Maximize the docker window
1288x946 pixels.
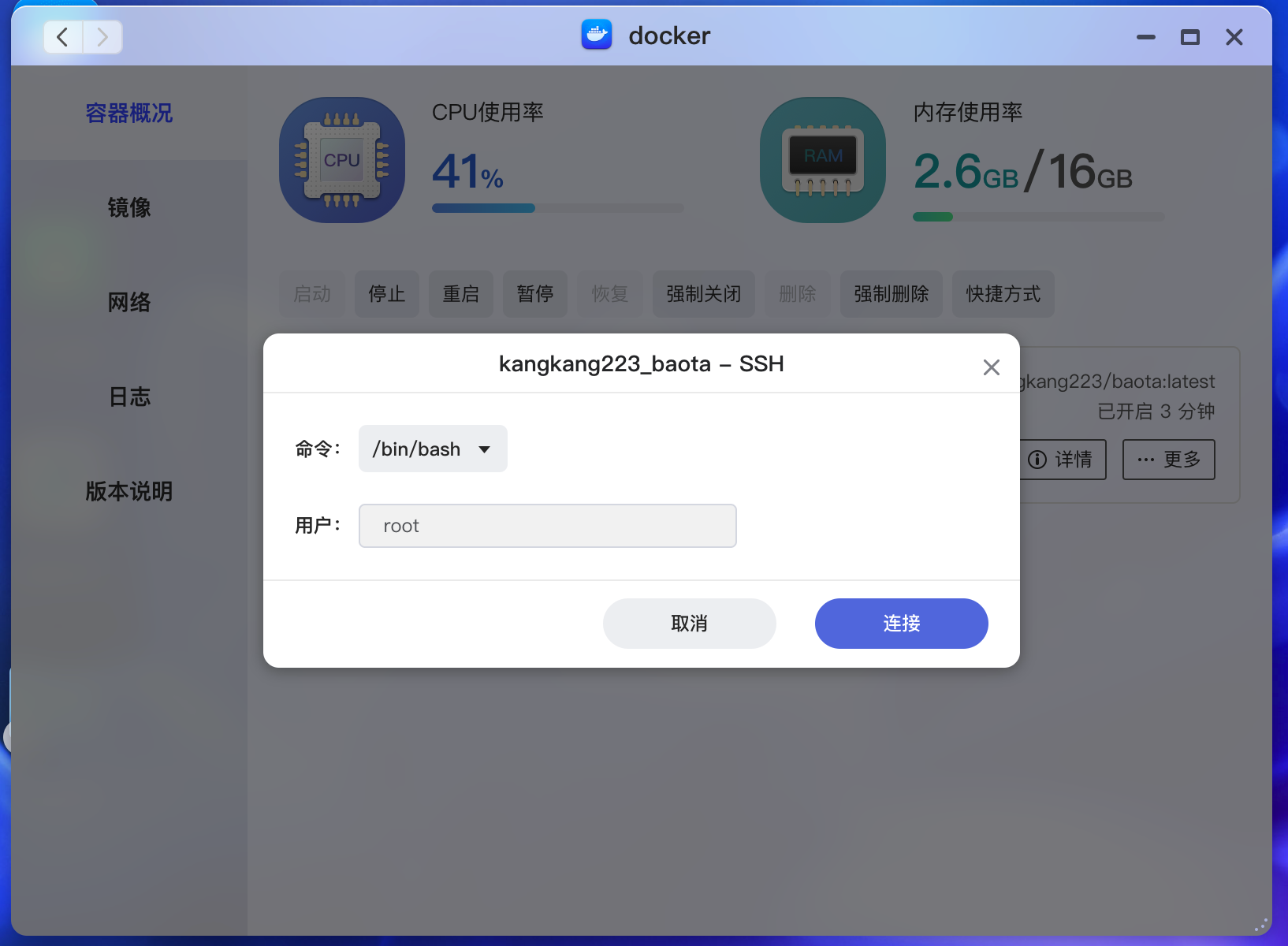tap(1190, 37)
